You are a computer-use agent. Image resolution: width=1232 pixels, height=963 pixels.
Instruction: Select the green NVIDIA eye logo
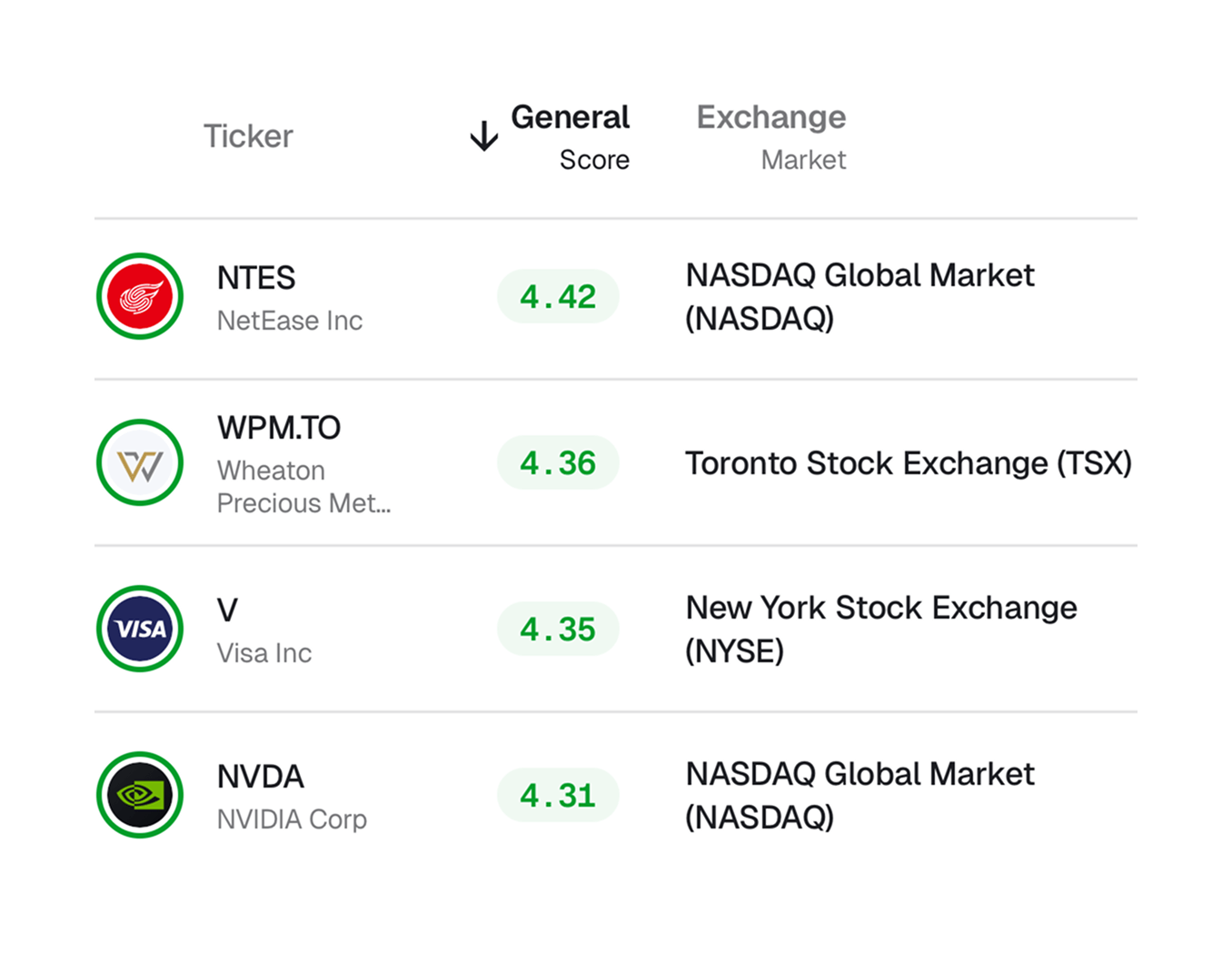coord(139,794)
